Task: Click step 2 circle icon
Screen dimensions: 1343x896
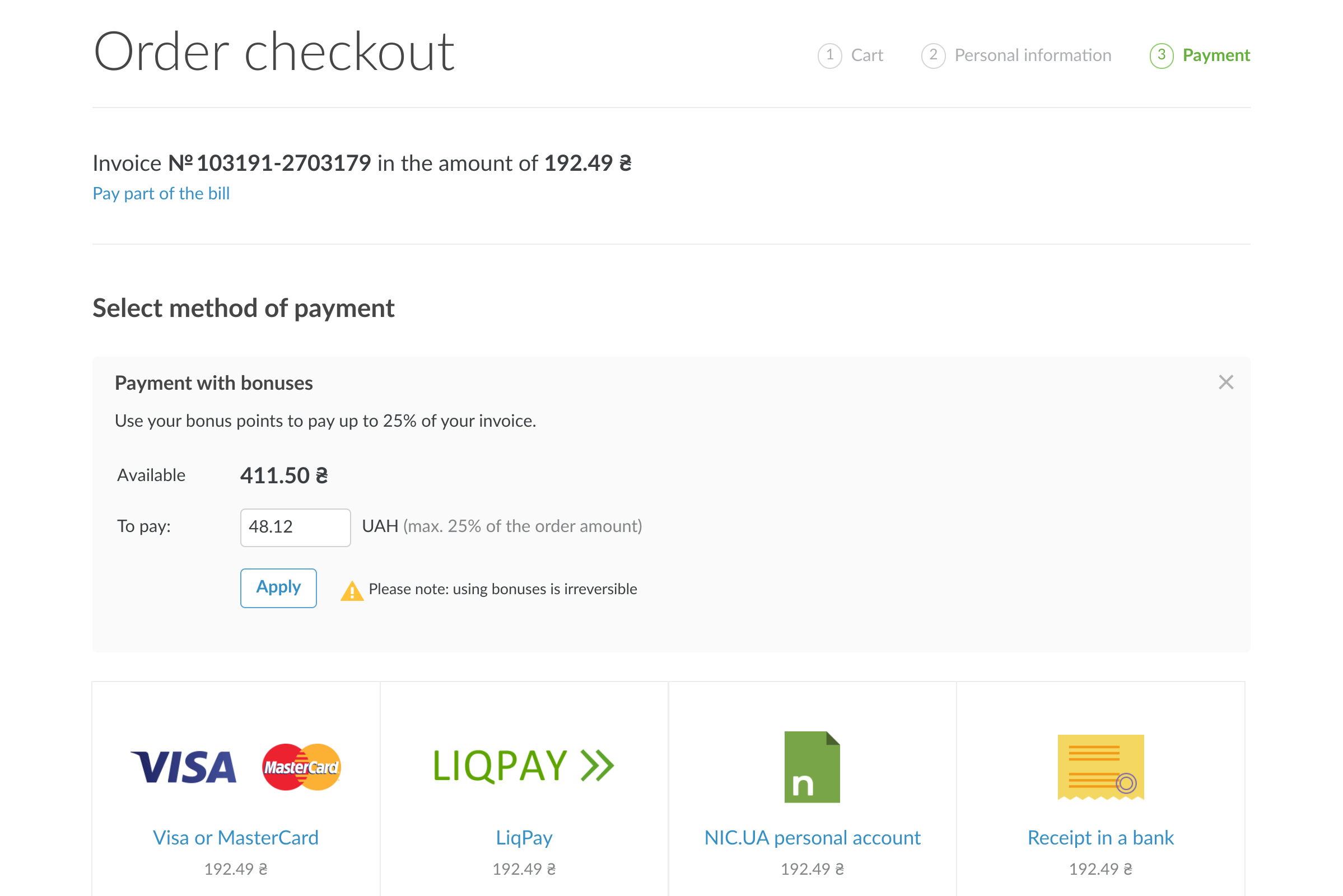Action: click(x=932, y=55)
